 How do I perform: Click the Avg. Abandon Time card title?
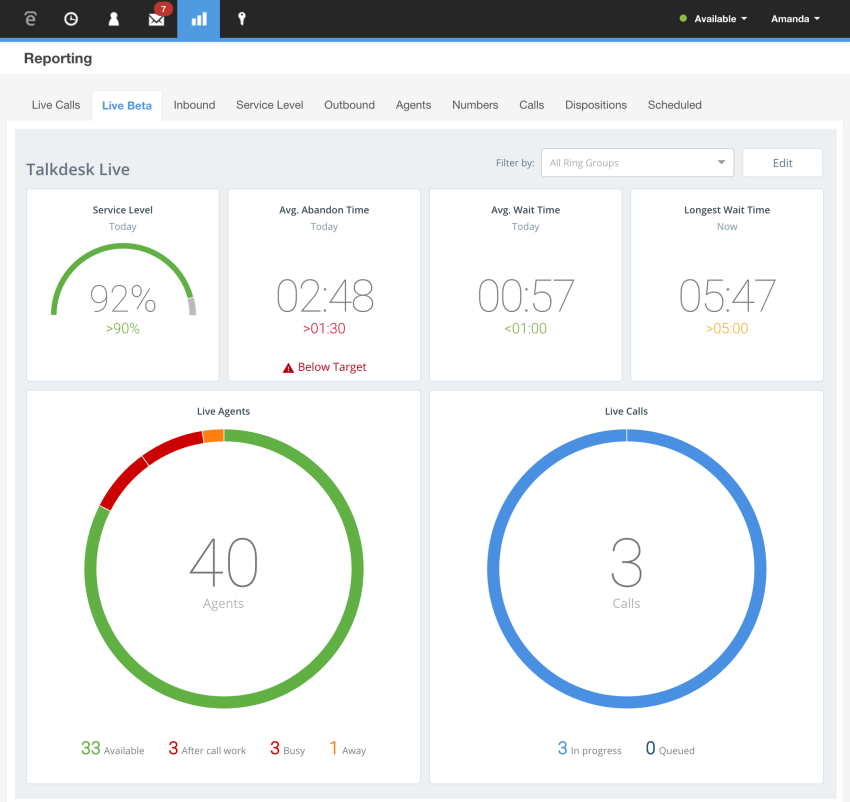pos(324,210)
